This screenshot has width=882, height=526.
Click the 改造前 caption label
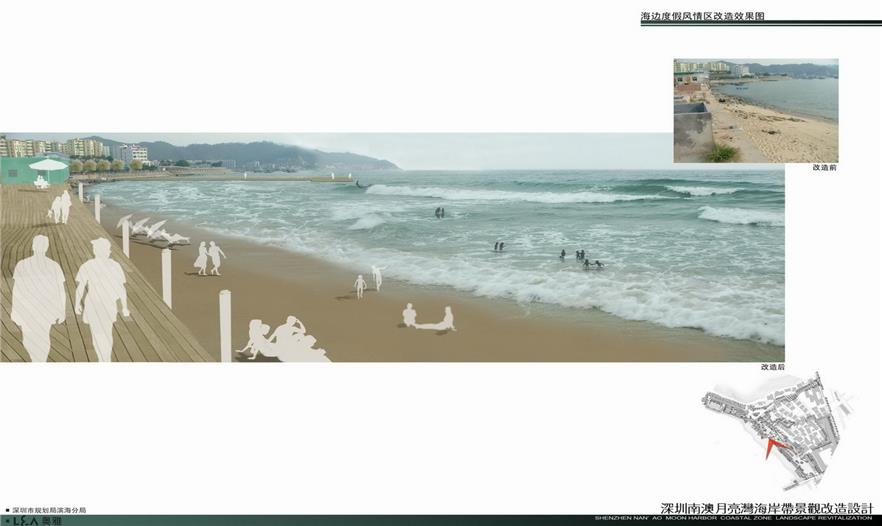(x=825, y=168)
